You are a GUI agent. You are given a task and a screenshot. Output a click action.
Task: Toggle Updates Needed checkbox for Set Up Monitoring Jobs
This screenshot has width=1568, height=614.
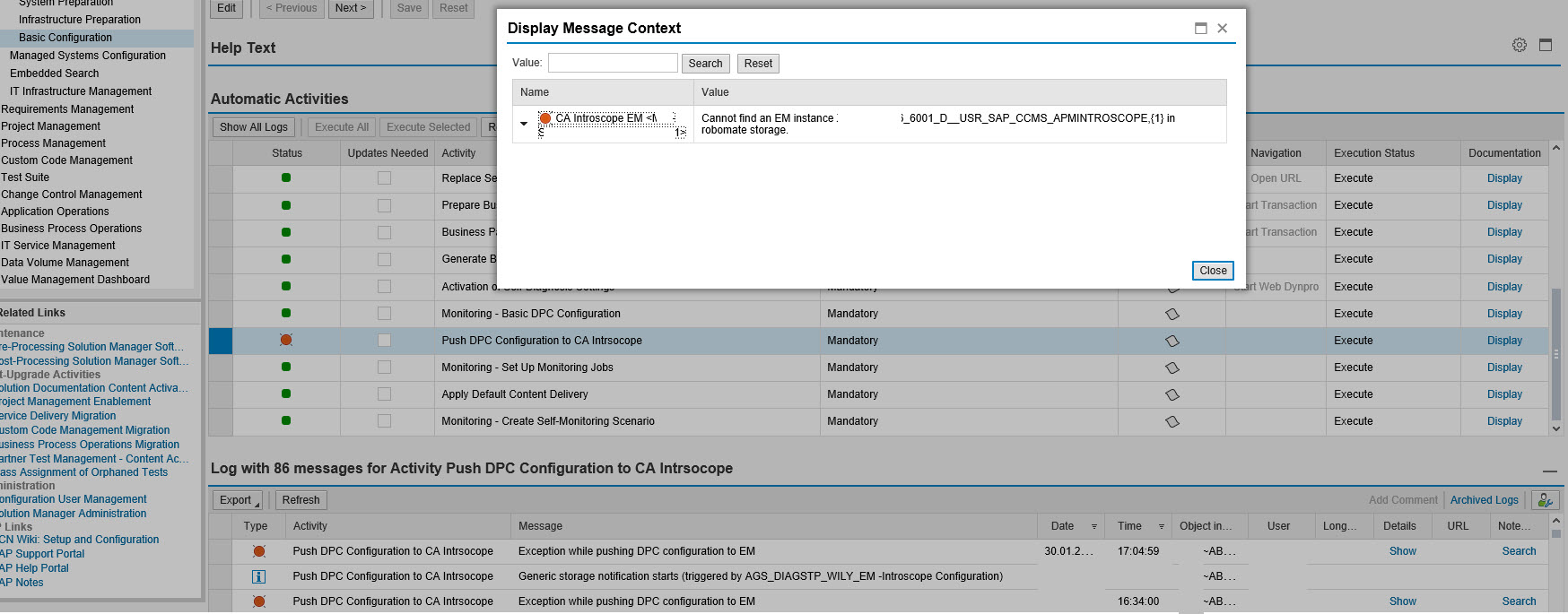(x=384, y=367)
